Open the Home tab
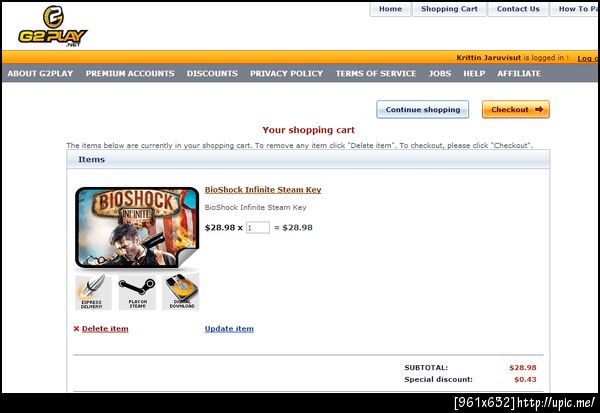The image size is (600, 413). pos(390,9)
